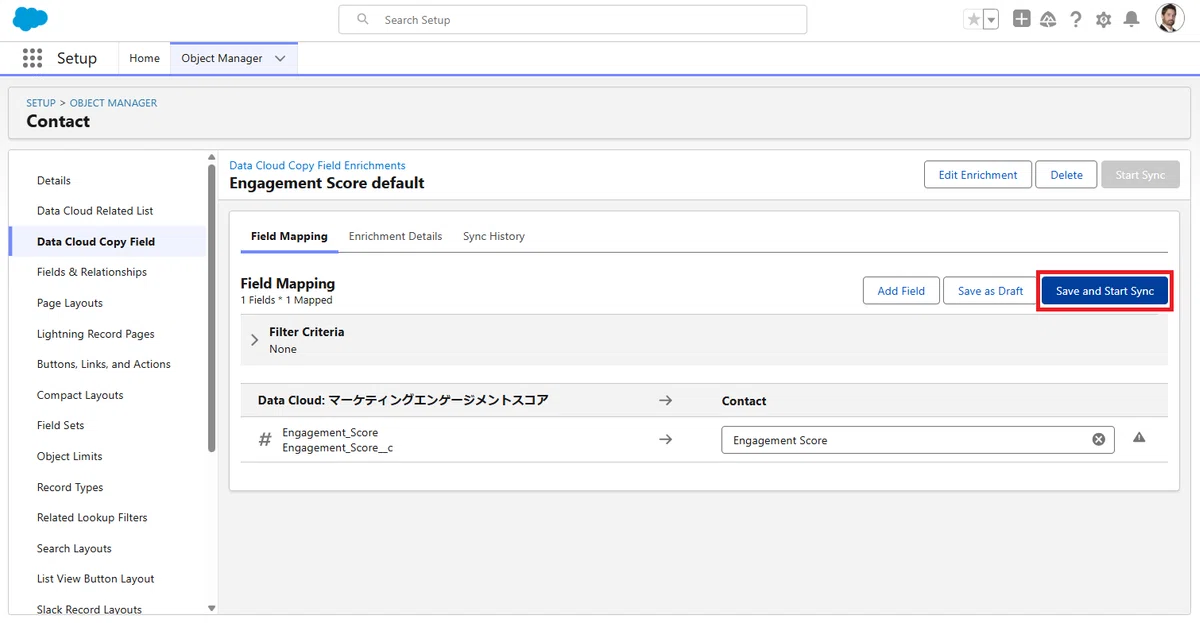
Task: Open Compact Layouts
Action: tap(80, 395)
